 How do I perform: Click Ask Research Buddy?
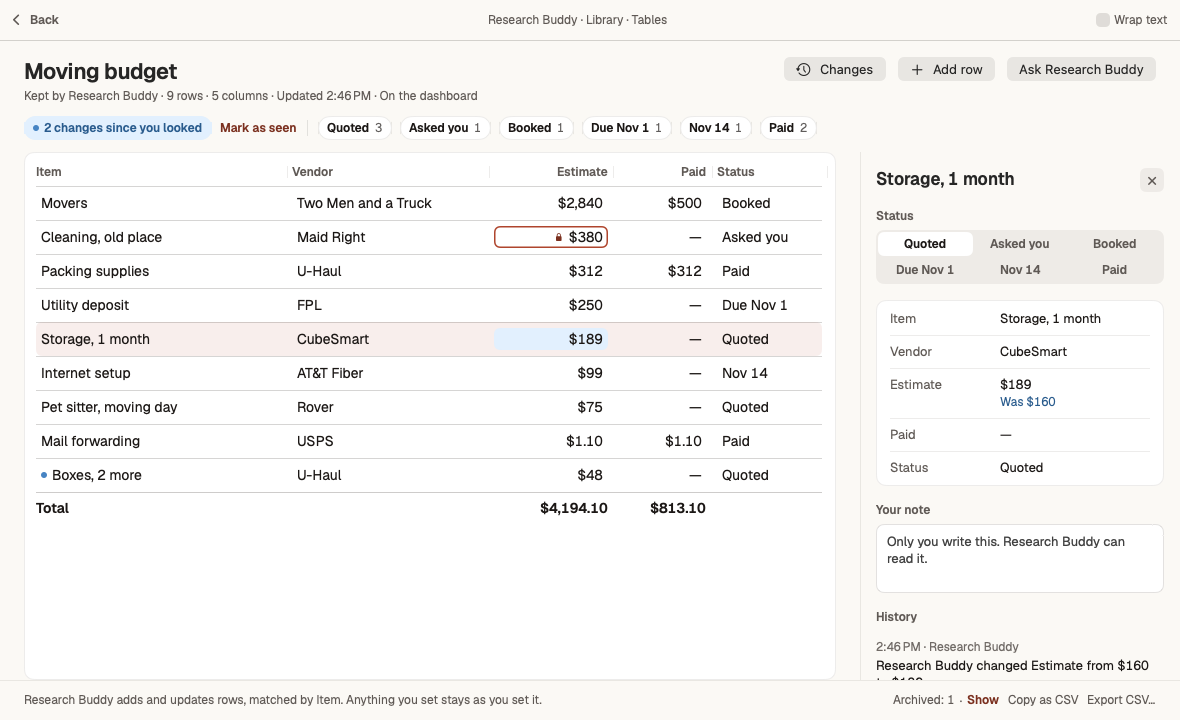tap(1081, 69)
